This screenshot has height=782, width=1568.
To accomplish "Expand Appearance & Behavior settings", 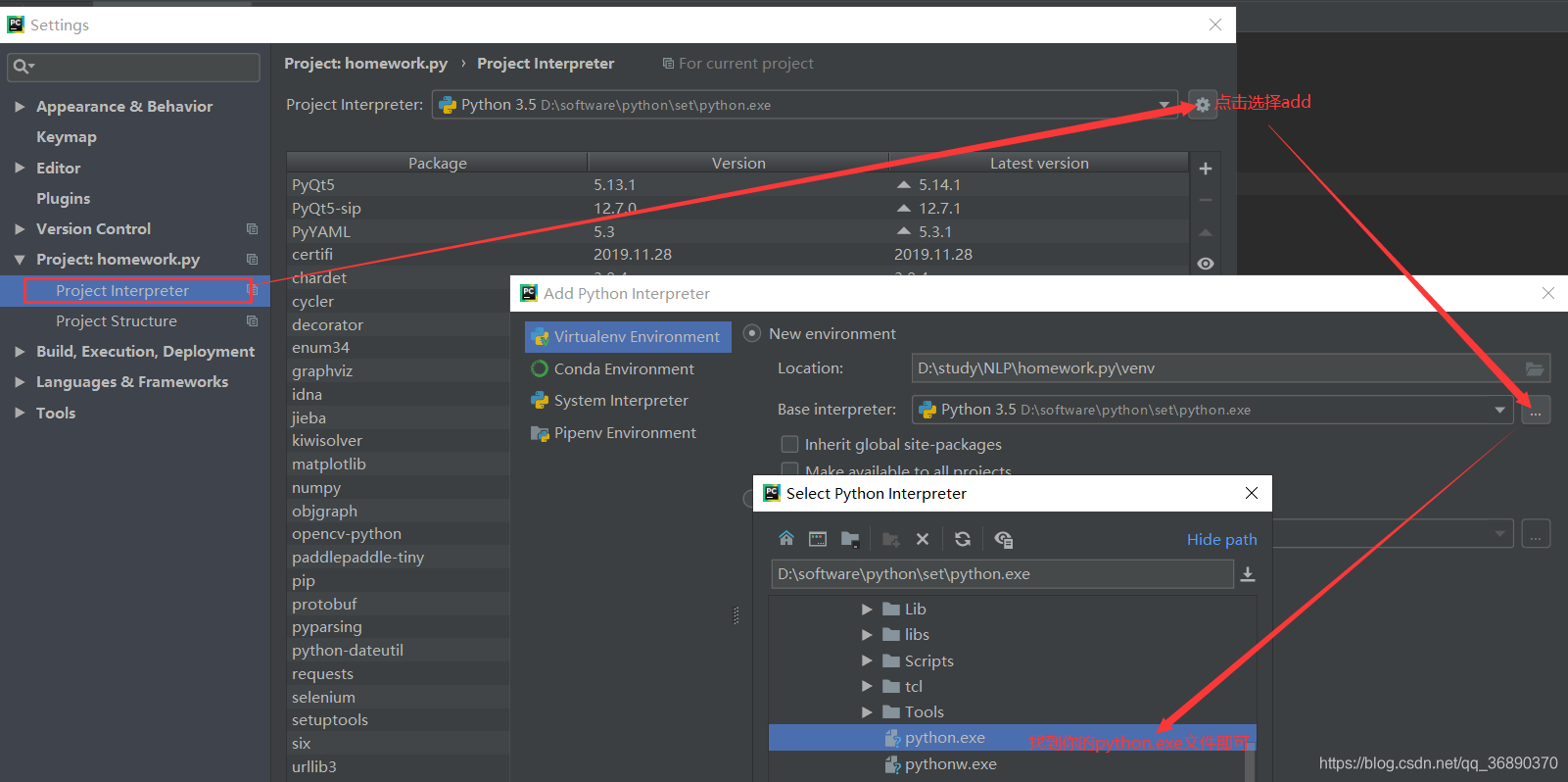I will click(20, 106).
